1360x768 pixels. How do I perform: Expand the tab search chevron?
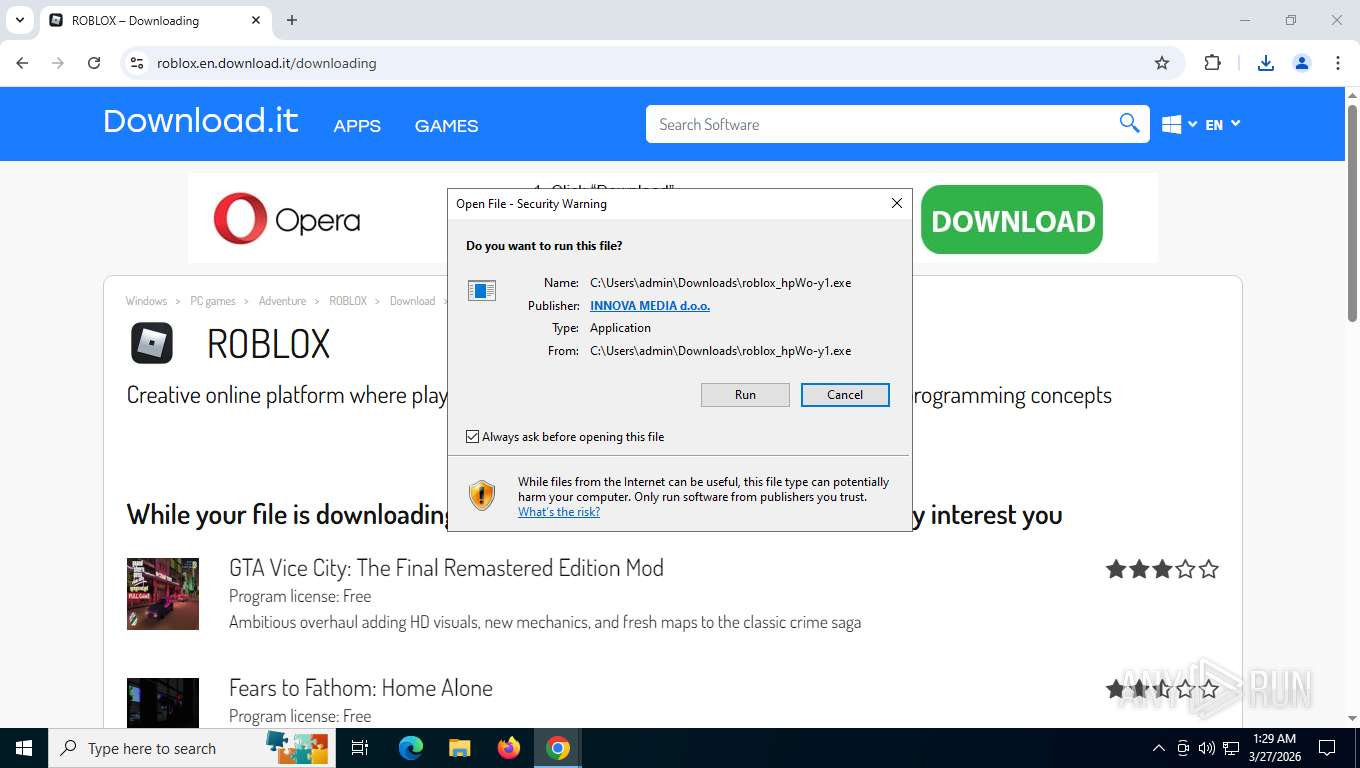19,20
